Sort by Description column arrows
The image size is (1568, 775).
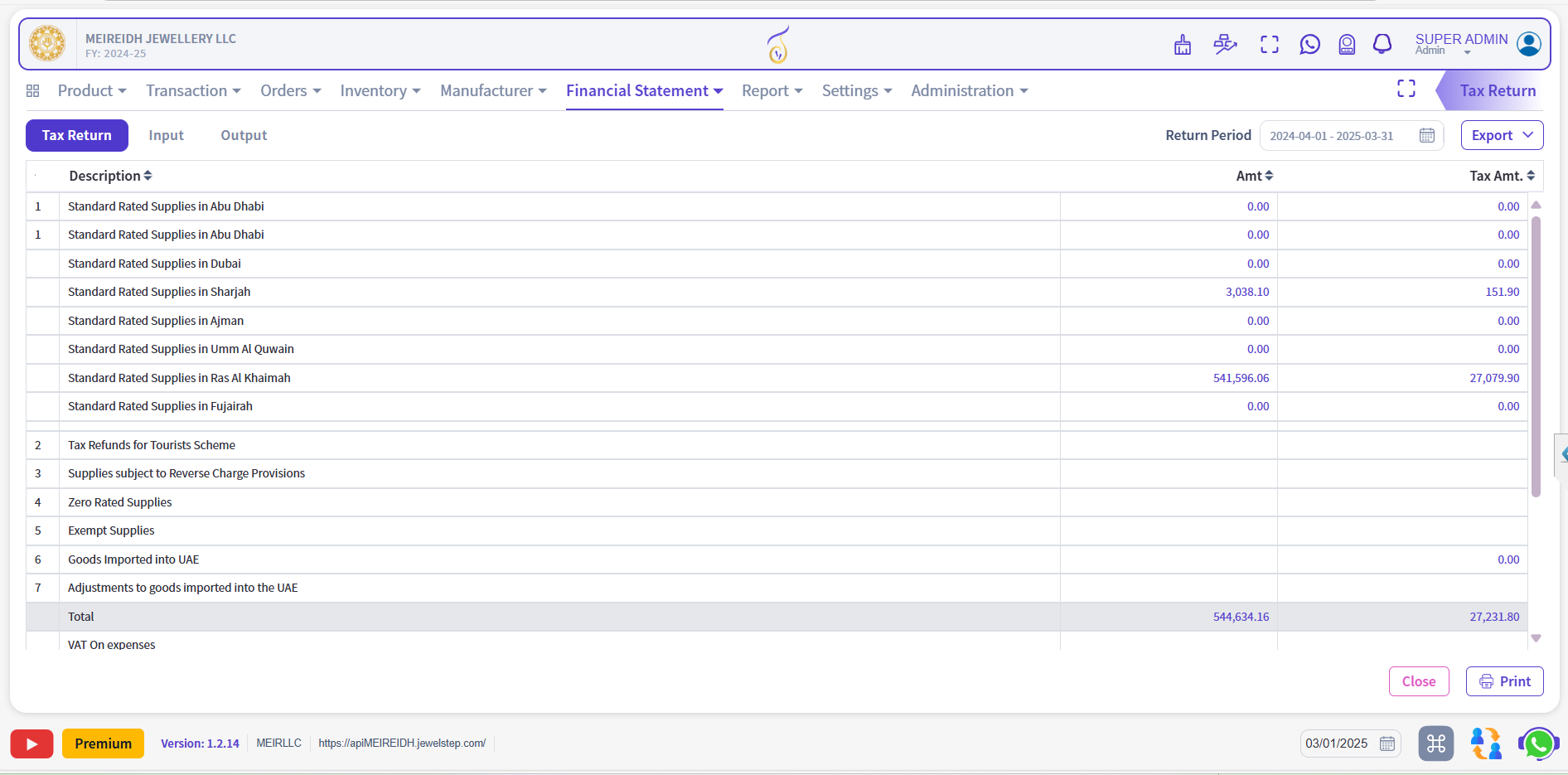[x=148, y=176]
